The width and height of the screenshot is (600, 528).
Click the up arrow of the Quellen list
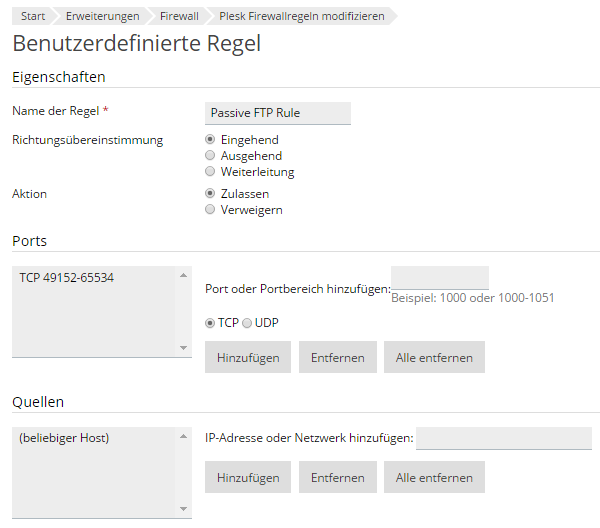(x=183, y=436)
